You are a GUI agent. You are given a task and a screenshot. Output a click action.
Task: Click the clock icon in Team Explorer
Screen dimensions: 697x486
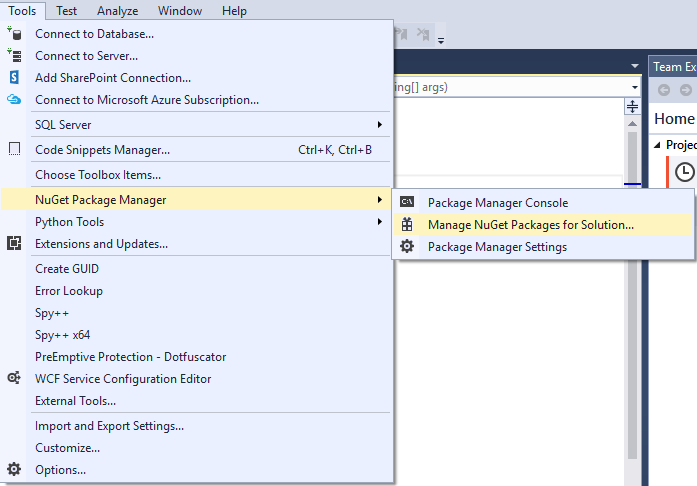[685, 172]
